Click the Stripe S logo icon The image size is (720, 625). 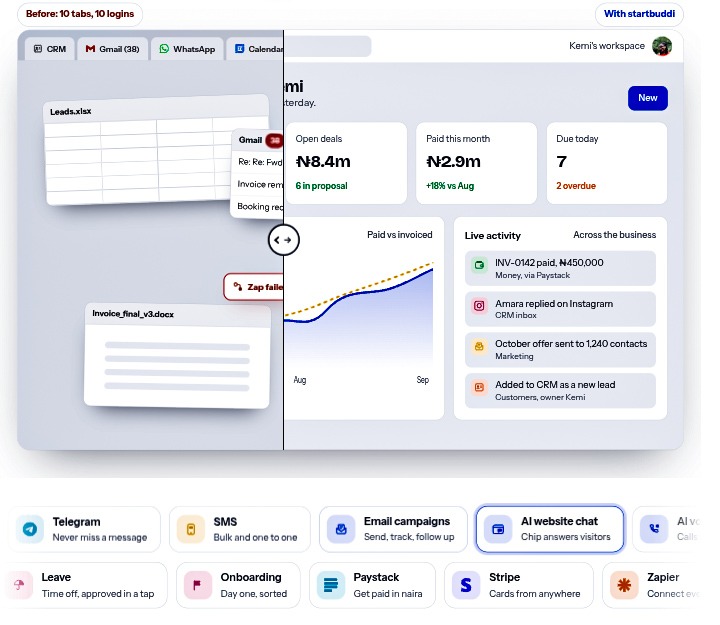466,585
